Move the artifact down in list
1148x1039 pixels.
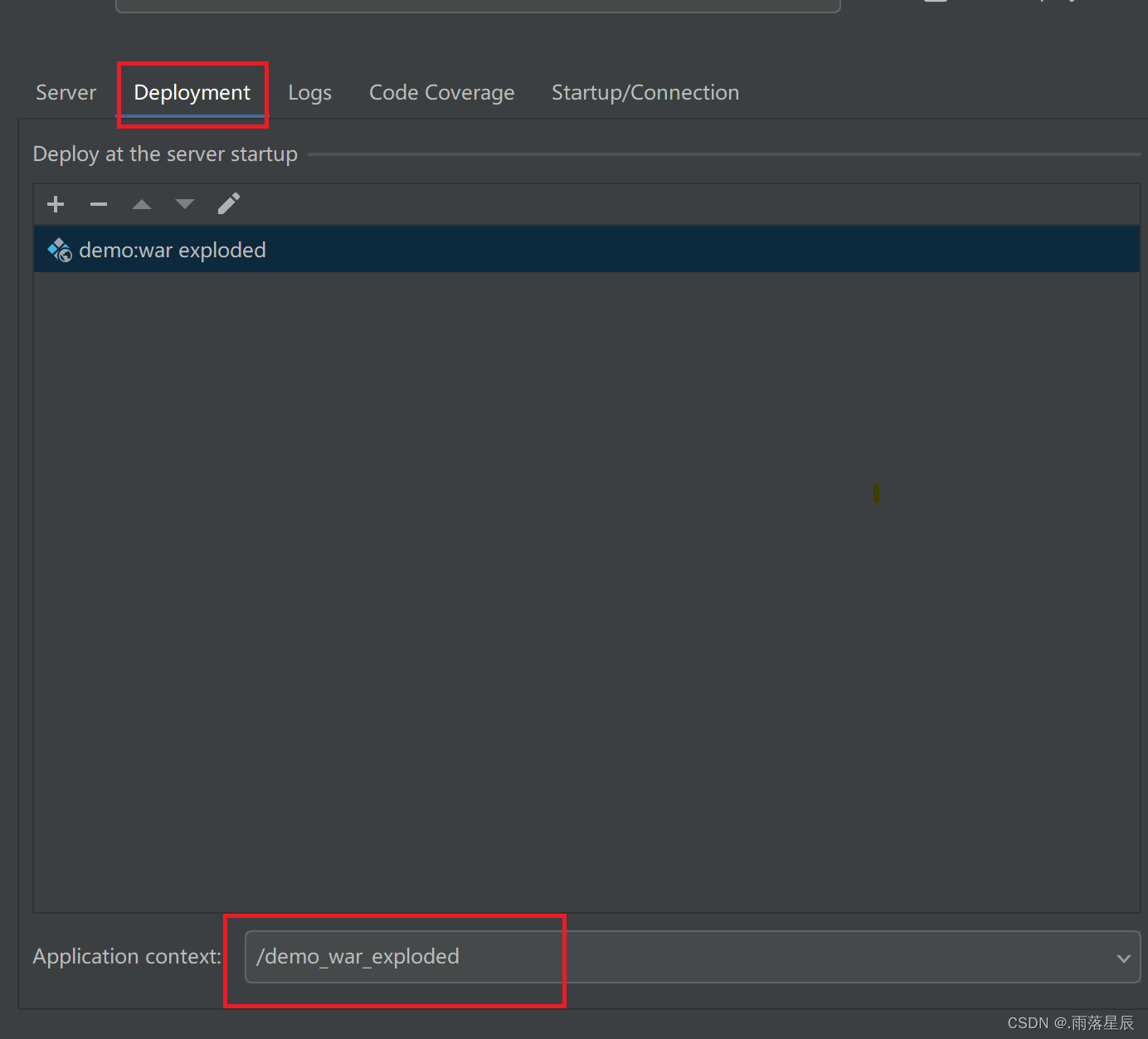[185, 204]
